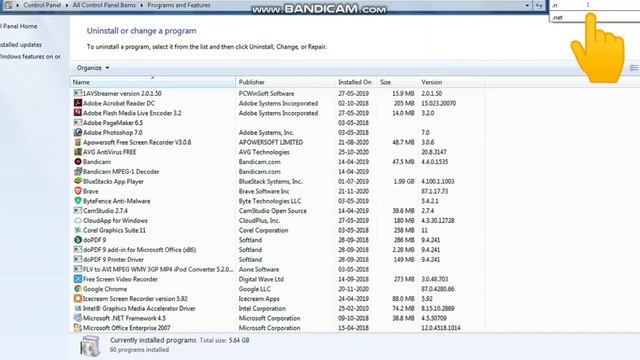Click Intel Corporation publisher cell

click(262, 309)
